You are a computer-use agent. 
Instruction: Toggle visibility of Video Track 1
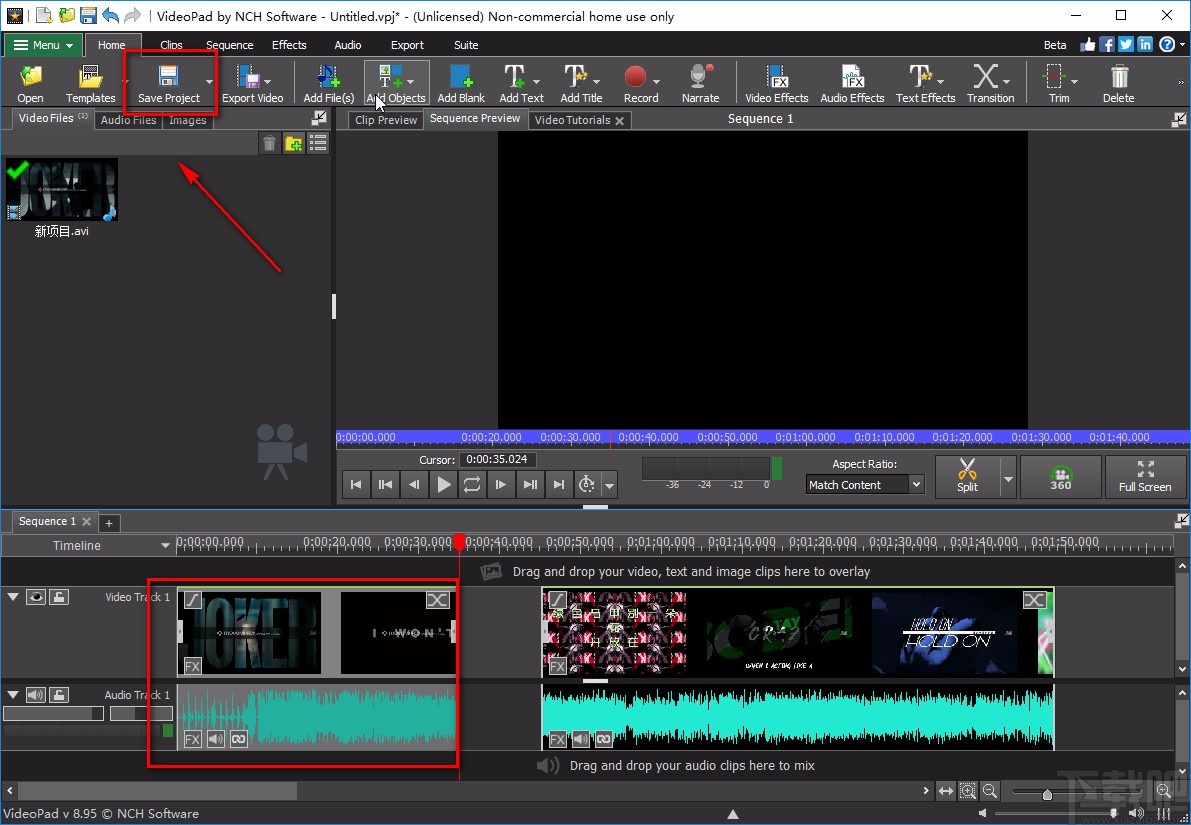36,596
